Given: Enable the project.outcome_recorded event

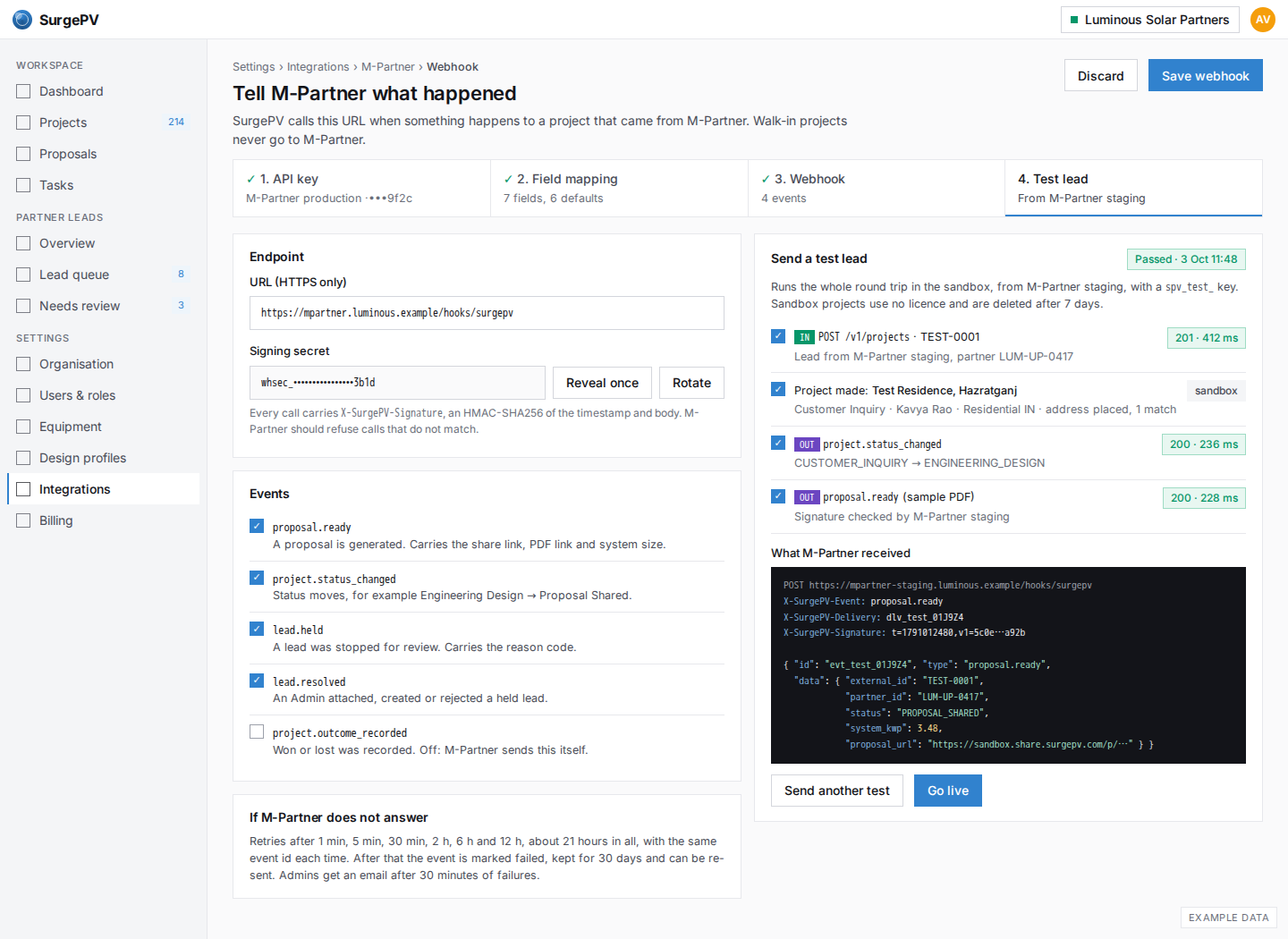Looking at the screenshot, I should coord(257,732).
